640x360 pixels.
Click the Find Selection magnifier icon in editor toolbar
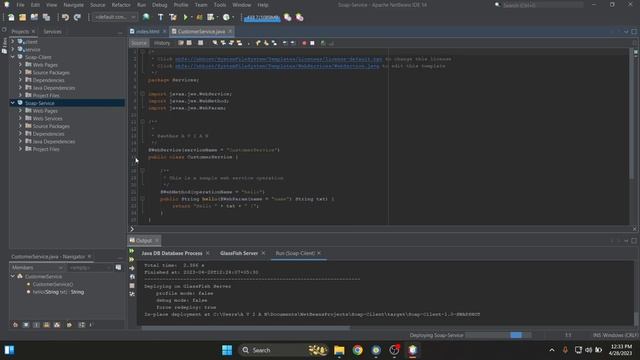pos(215,43)
